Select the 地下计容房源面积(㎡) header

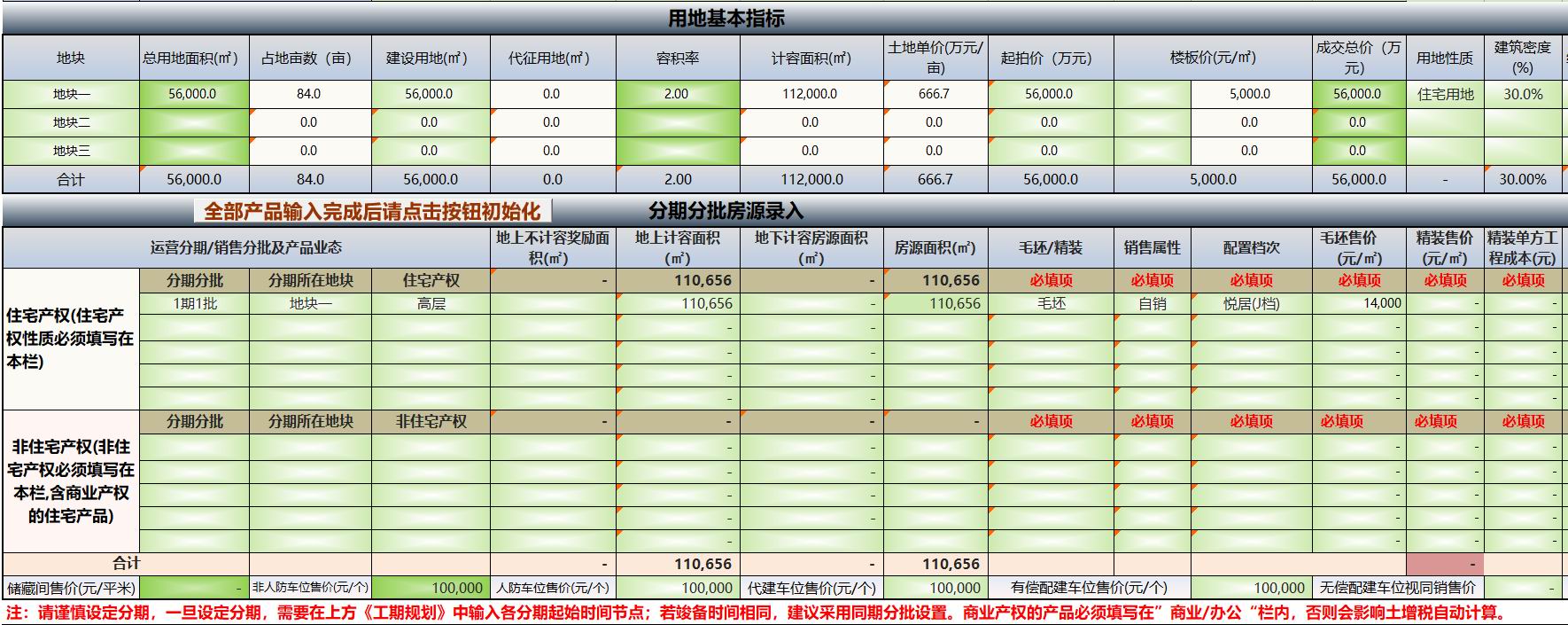(x=811, y=248)
